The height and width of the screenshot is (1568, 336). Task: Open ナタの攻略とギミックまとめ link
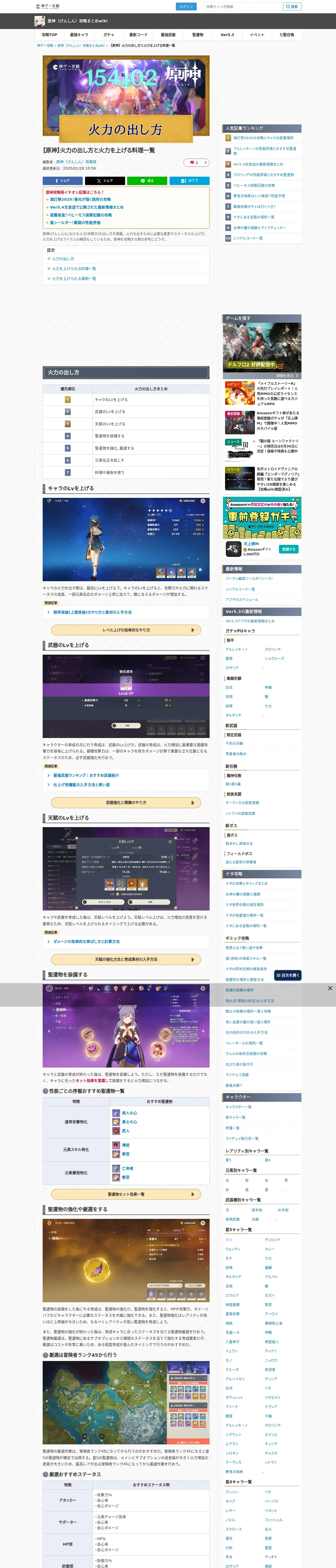pyautogui.click(x=246, y=883)
